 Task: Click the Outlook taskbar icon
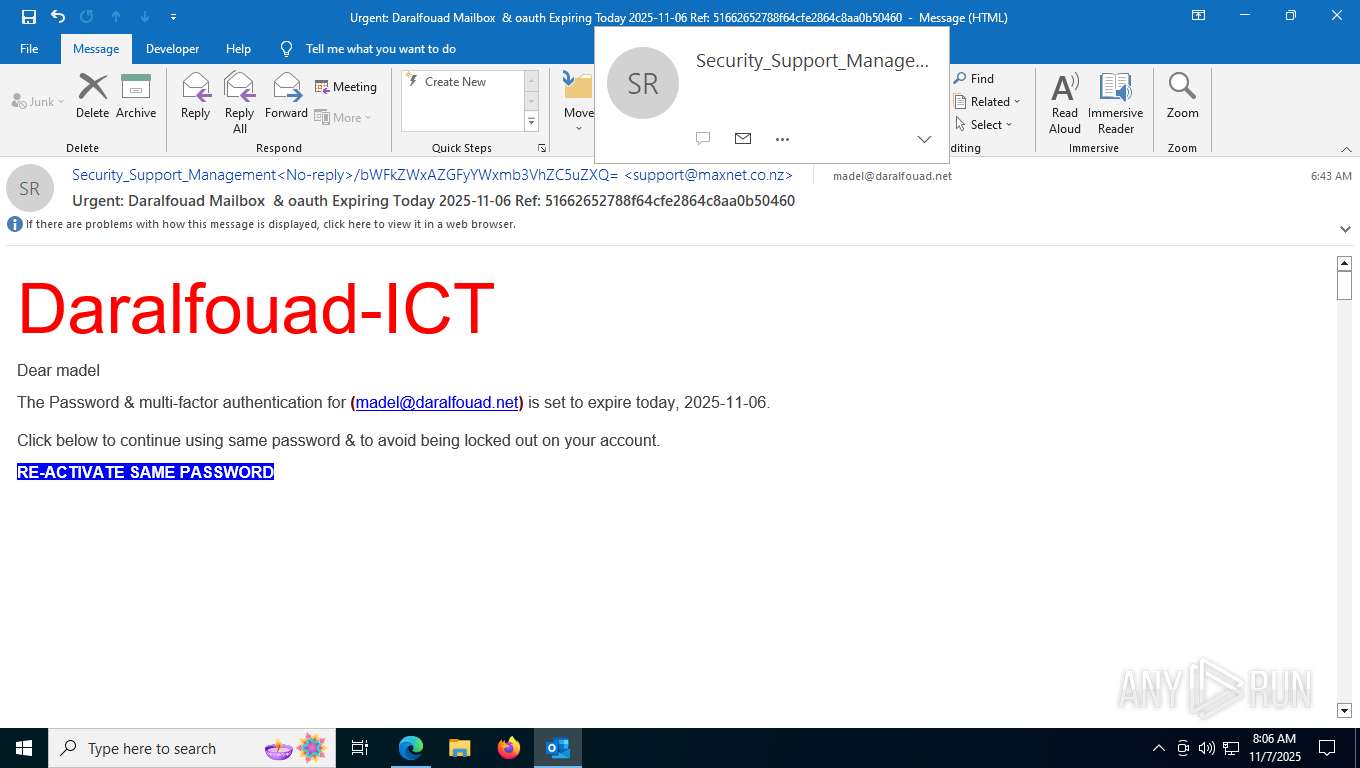[558, 748]
